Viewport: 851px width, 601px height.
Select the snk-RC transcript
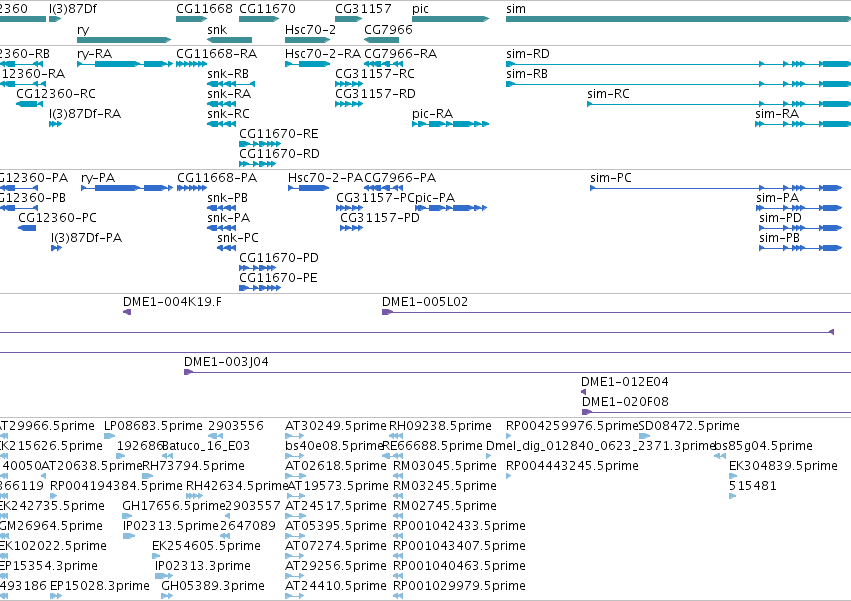[221, 124]
